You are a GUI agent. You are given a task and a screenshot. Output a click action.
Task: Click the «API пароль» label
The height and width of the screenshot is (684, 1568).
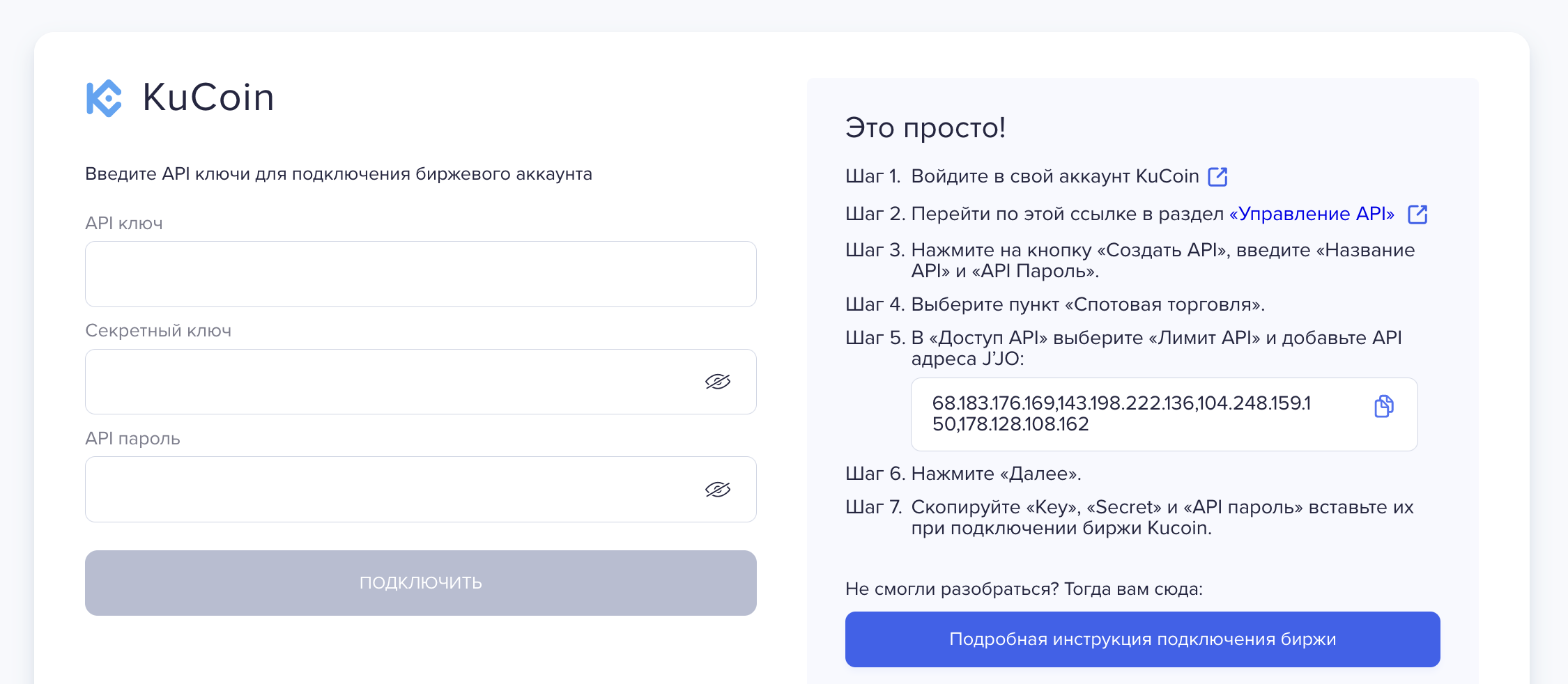tap(132, 439)
